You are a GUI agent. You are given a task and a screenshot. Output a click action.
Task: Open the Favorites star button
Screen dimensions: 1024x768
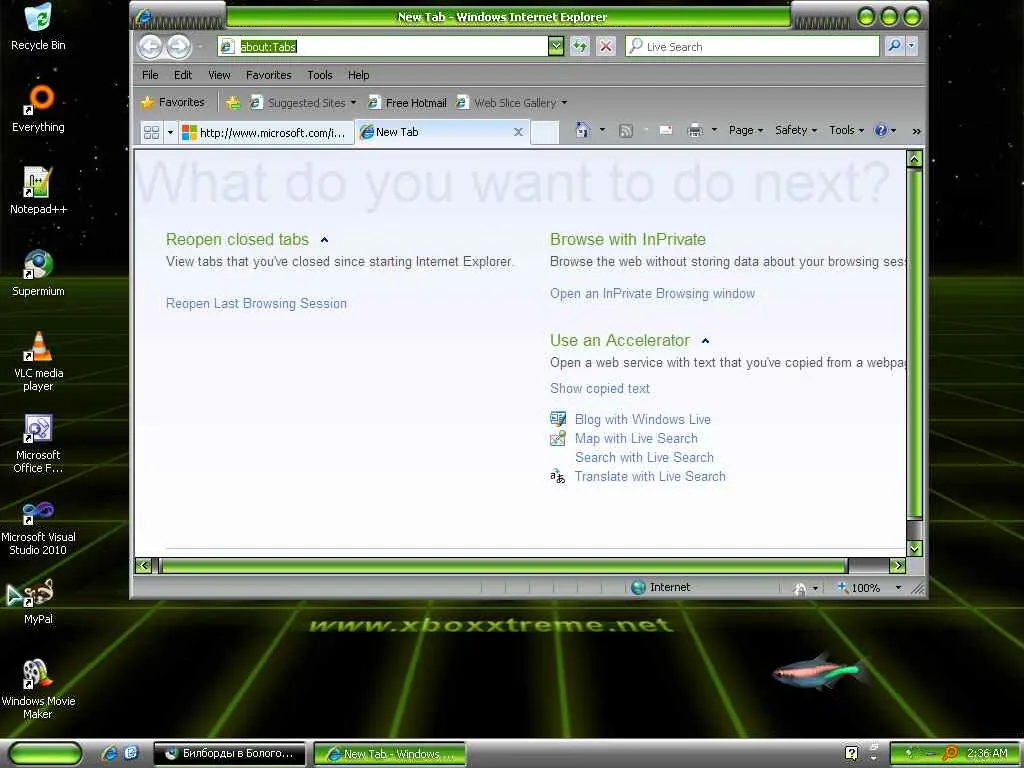(x=173, y=103)
